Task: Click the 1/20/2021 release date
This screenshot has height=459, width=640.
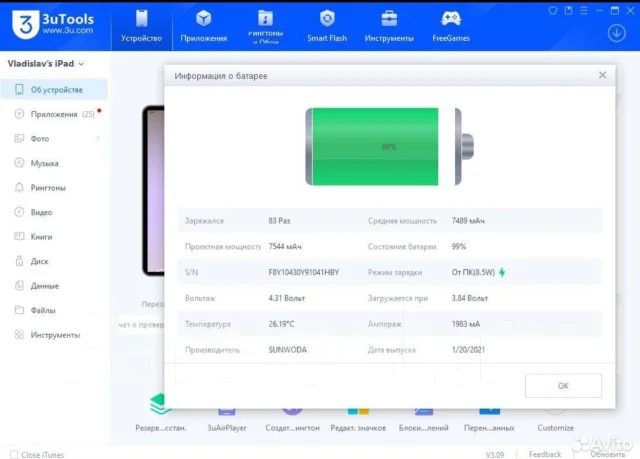Action: tap(468, 350)
